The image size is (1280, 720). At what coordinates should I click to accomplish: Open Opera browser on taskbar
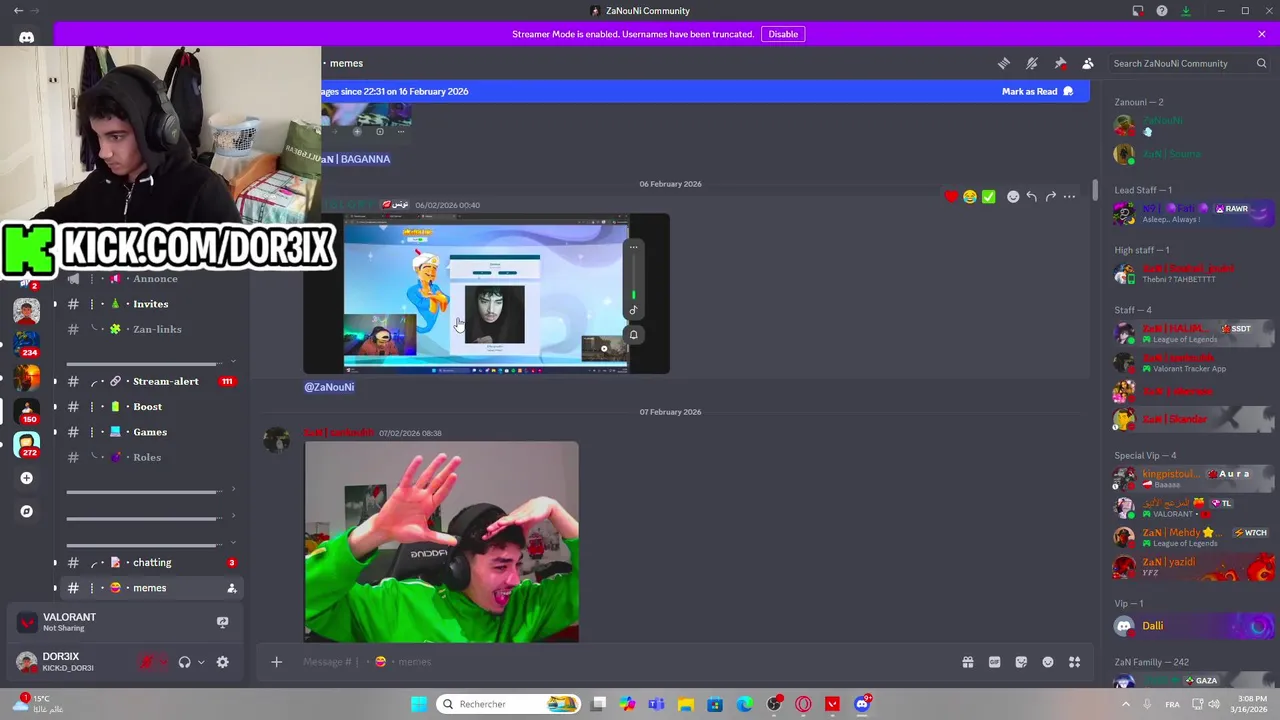[803, 704]
